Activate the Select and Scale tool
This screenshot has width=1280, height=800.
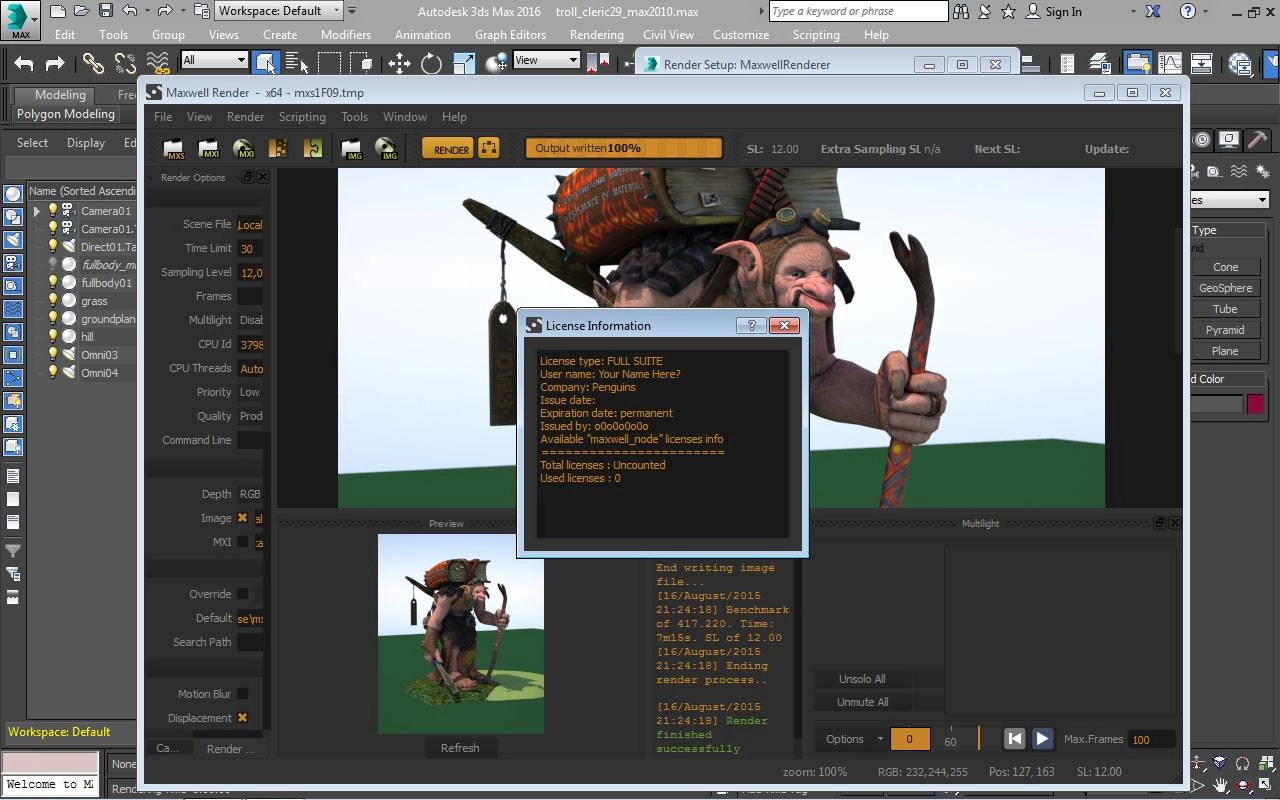tap(463, 63)
